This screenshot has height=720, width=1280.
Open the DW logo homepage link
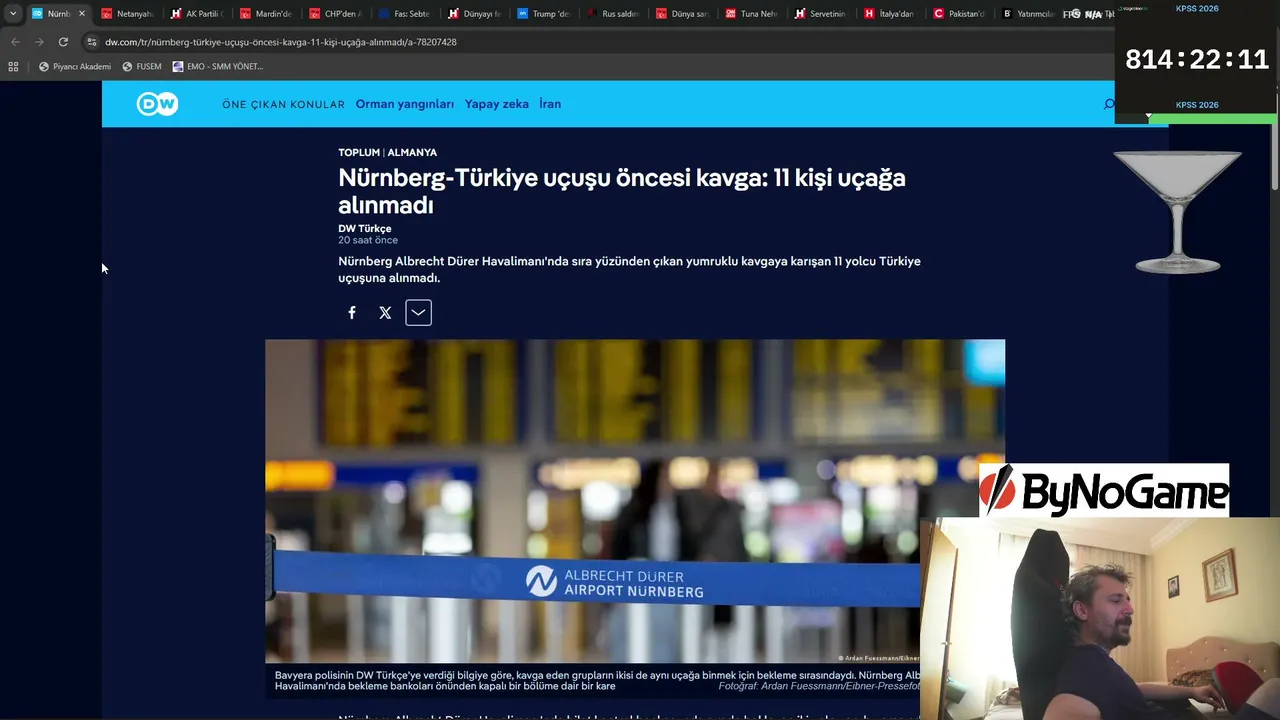(x=157, y=104)
